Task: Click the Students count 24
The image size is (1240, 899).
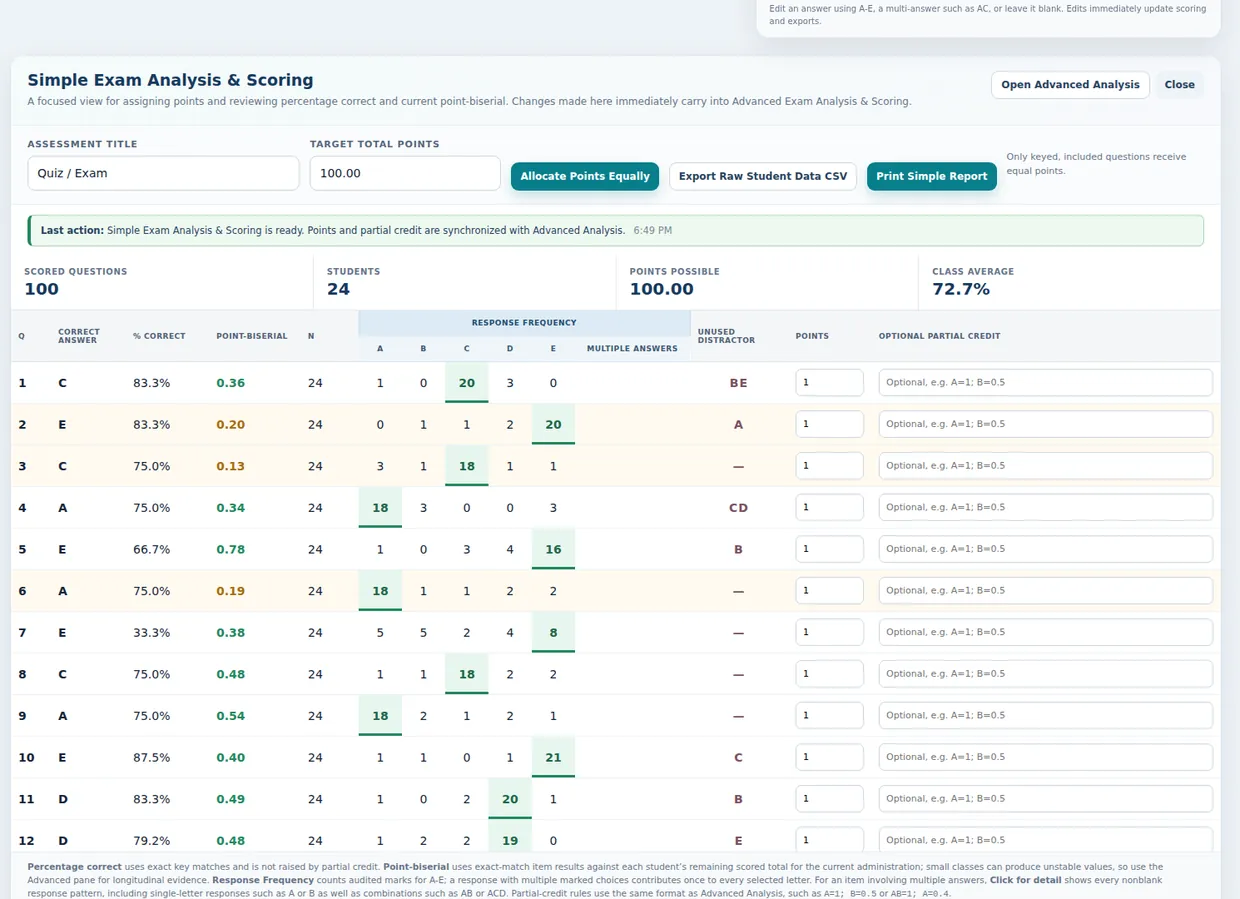Action: [338, 289]
